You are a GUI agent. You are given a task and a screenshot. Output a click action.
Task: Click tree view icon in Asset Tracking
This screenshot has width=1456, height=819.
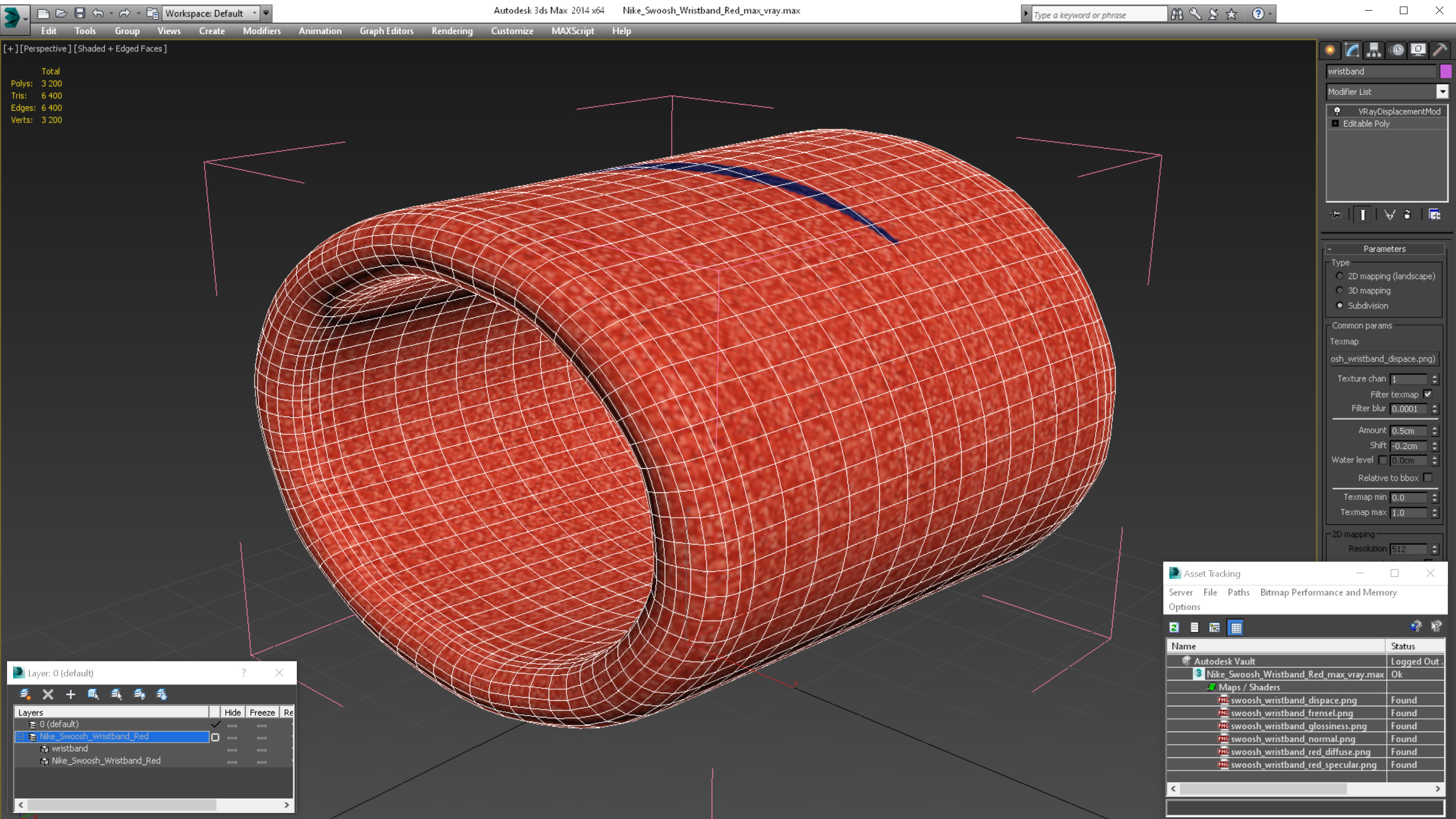click(1214, 627)
